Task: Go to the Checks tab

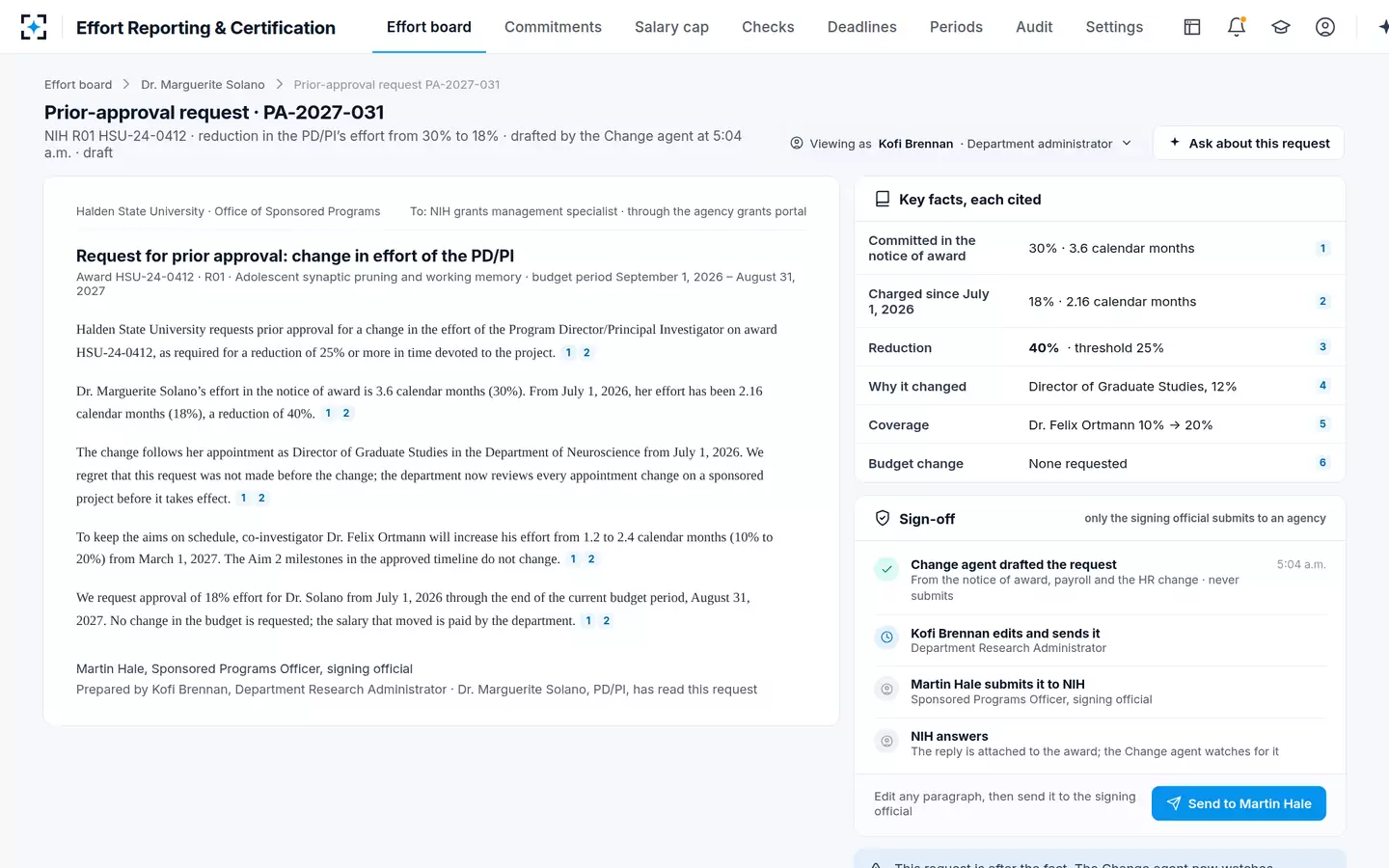Action: (768, 27)
